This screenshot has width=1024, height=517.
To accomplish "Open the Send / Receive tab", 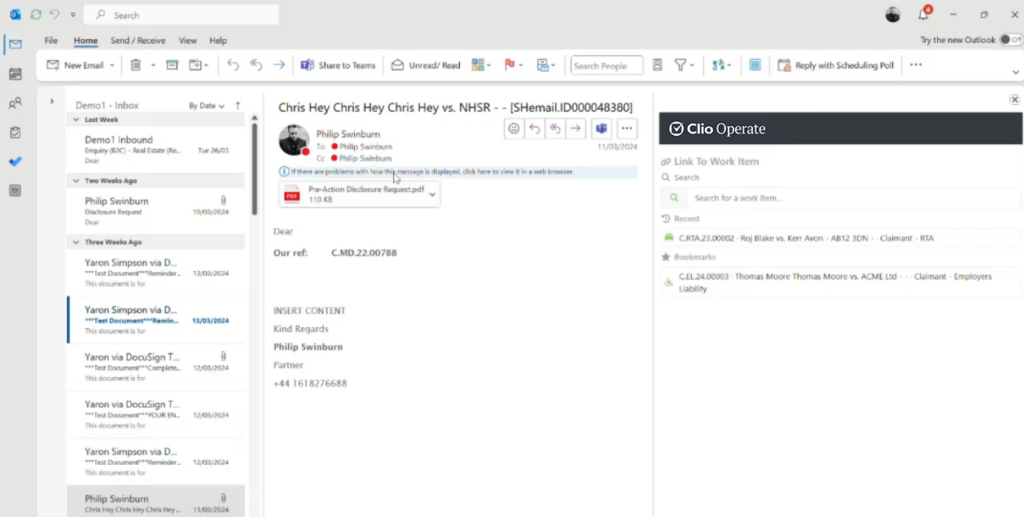I will (138, 41).
